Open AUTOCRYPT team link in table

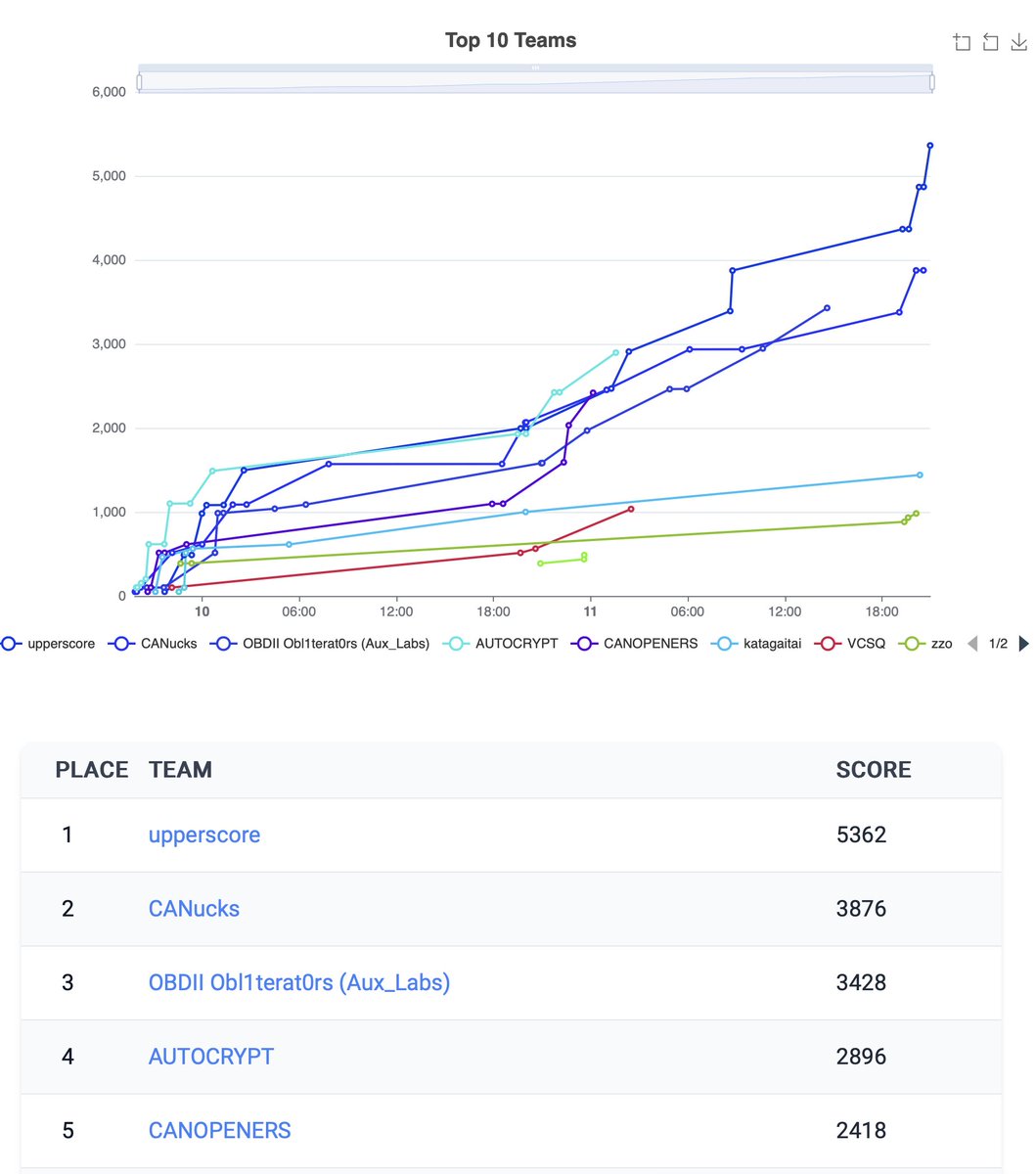211,1057
